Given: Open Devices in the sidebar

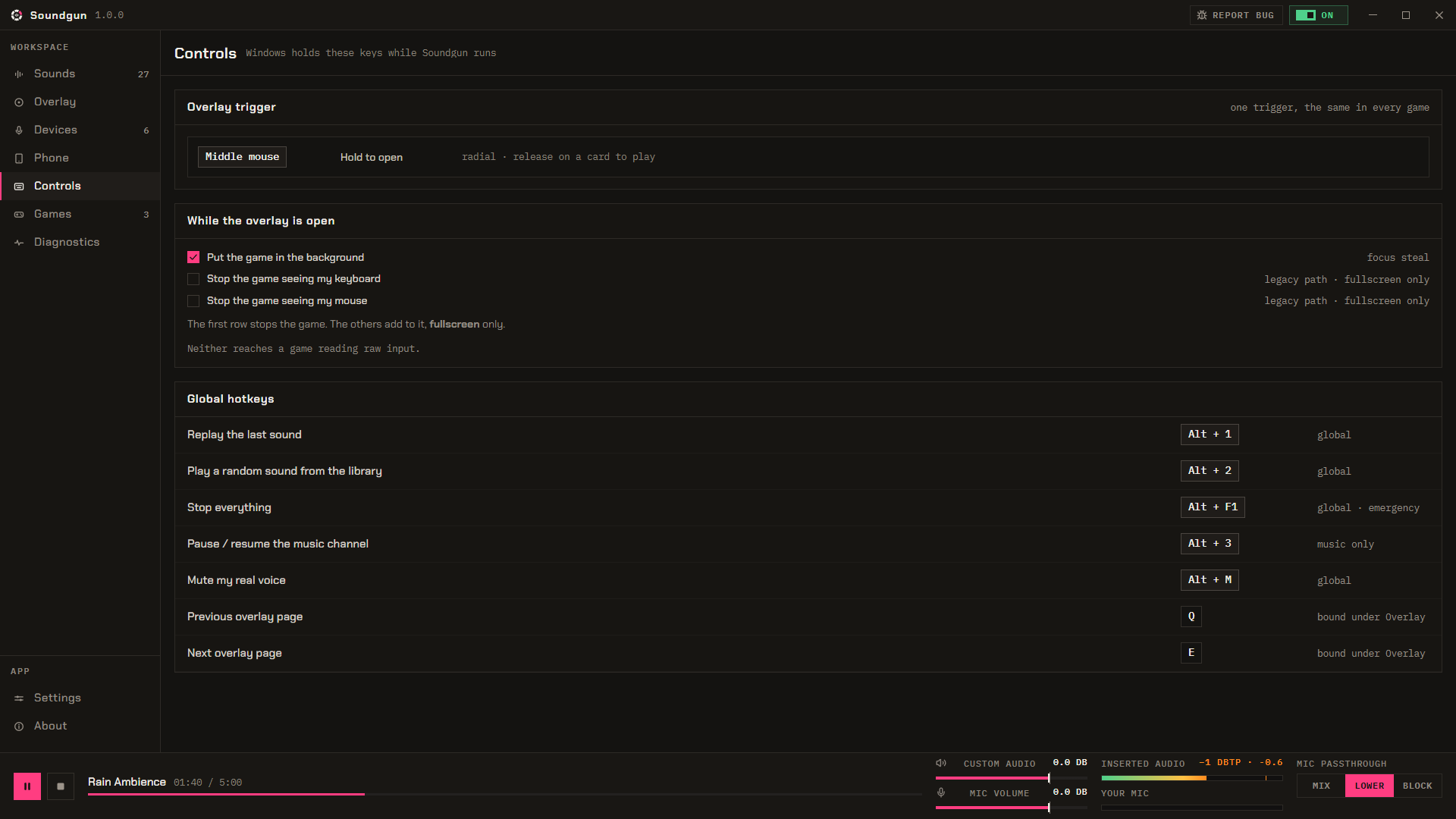Looking at the screenshot, I should tap(80, 130).
